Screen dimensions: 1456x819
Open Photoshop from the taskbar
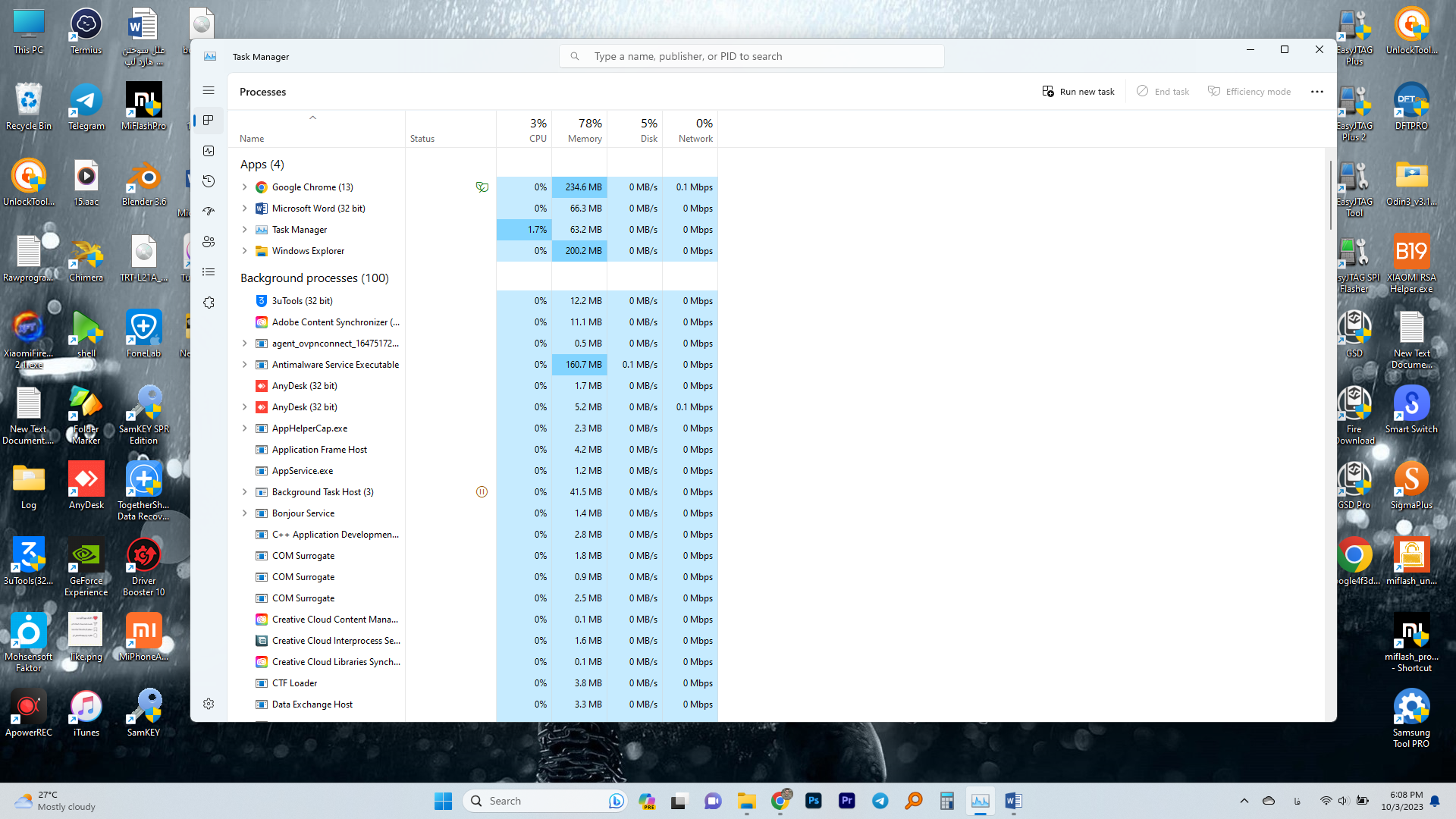tap(814, 801)
